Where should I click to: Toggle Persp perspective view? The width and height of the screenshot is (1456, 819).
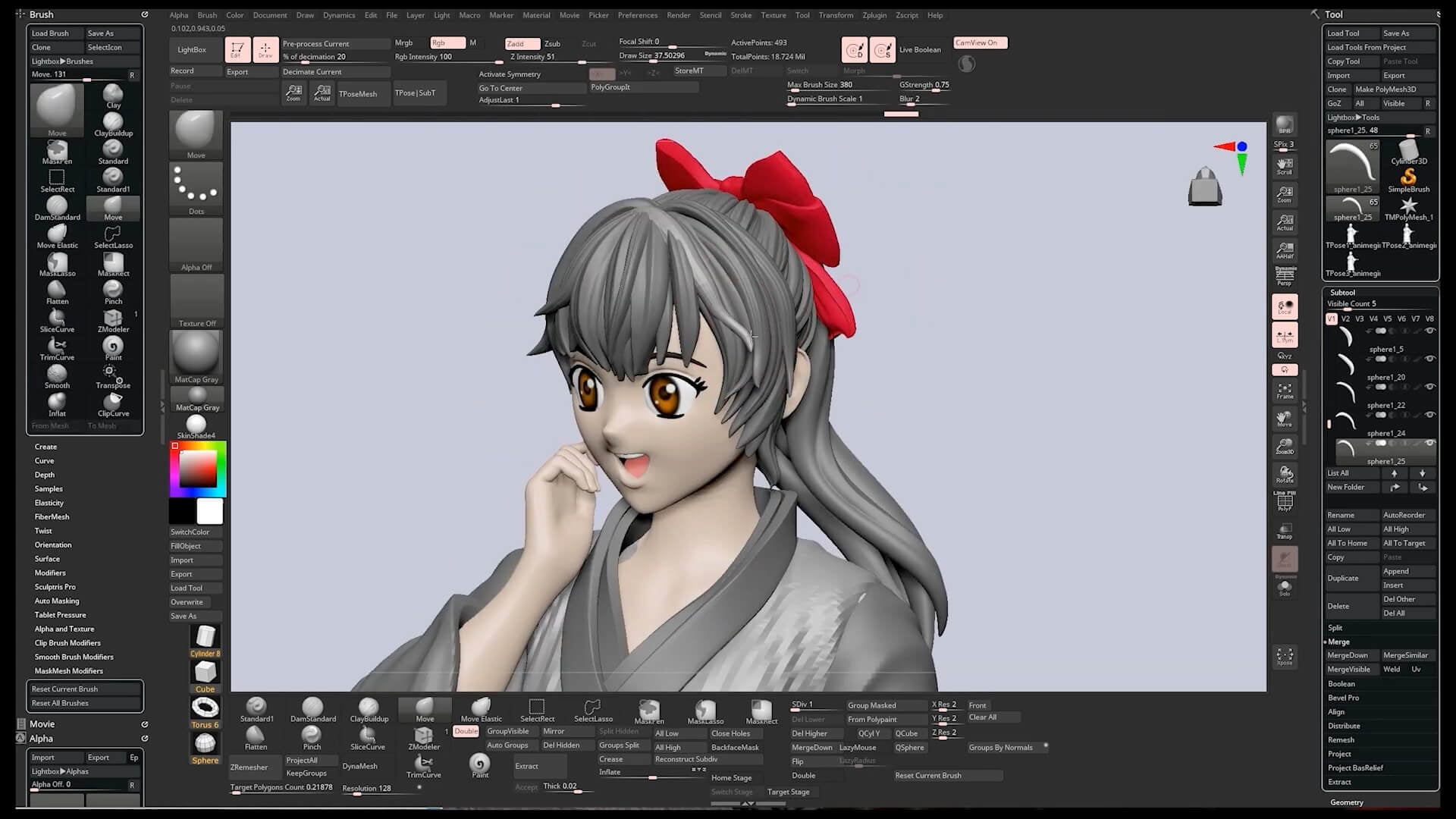(x=1285, y=277)
